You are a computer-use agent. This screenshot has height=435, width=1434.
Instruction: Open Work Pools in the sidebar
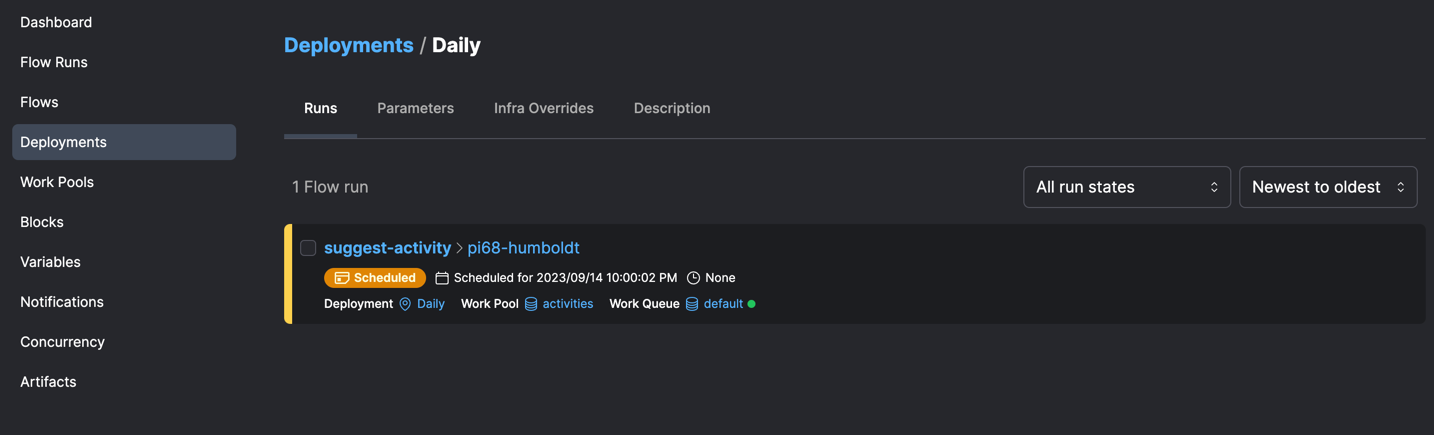pos(57,182)
